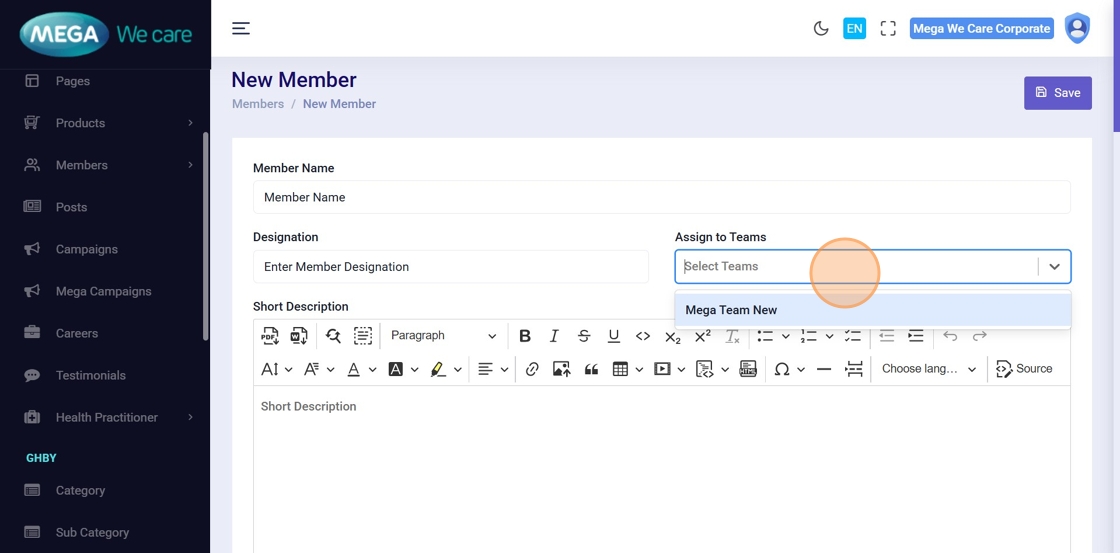Toggle fullscreen mode
The width and height of the screenshot is (1120, 553).
coord(888,29)
